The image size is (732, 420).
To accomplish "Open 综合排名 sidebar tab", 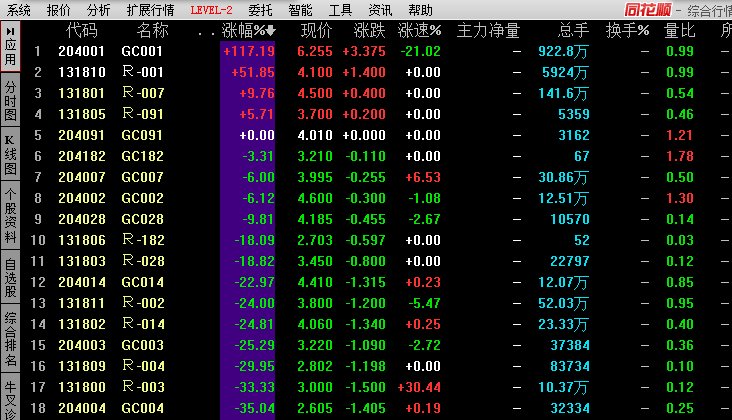I will click(10, 339).
